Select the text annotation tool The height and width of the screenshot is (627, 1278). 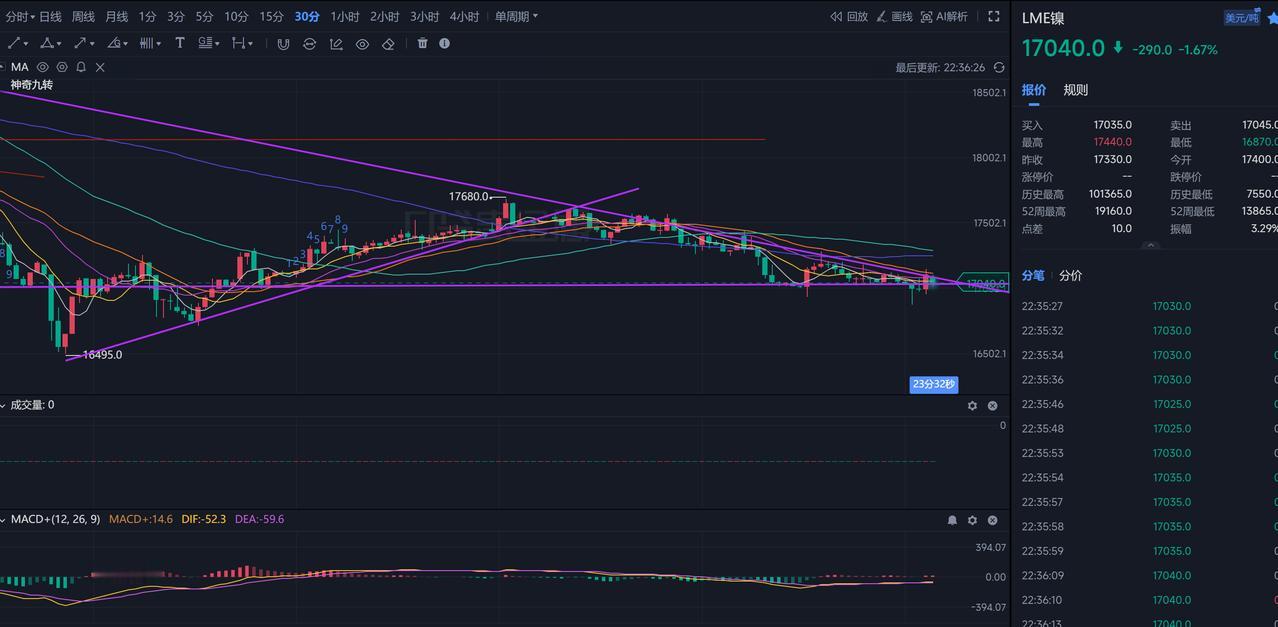click(x=179, y=43)
